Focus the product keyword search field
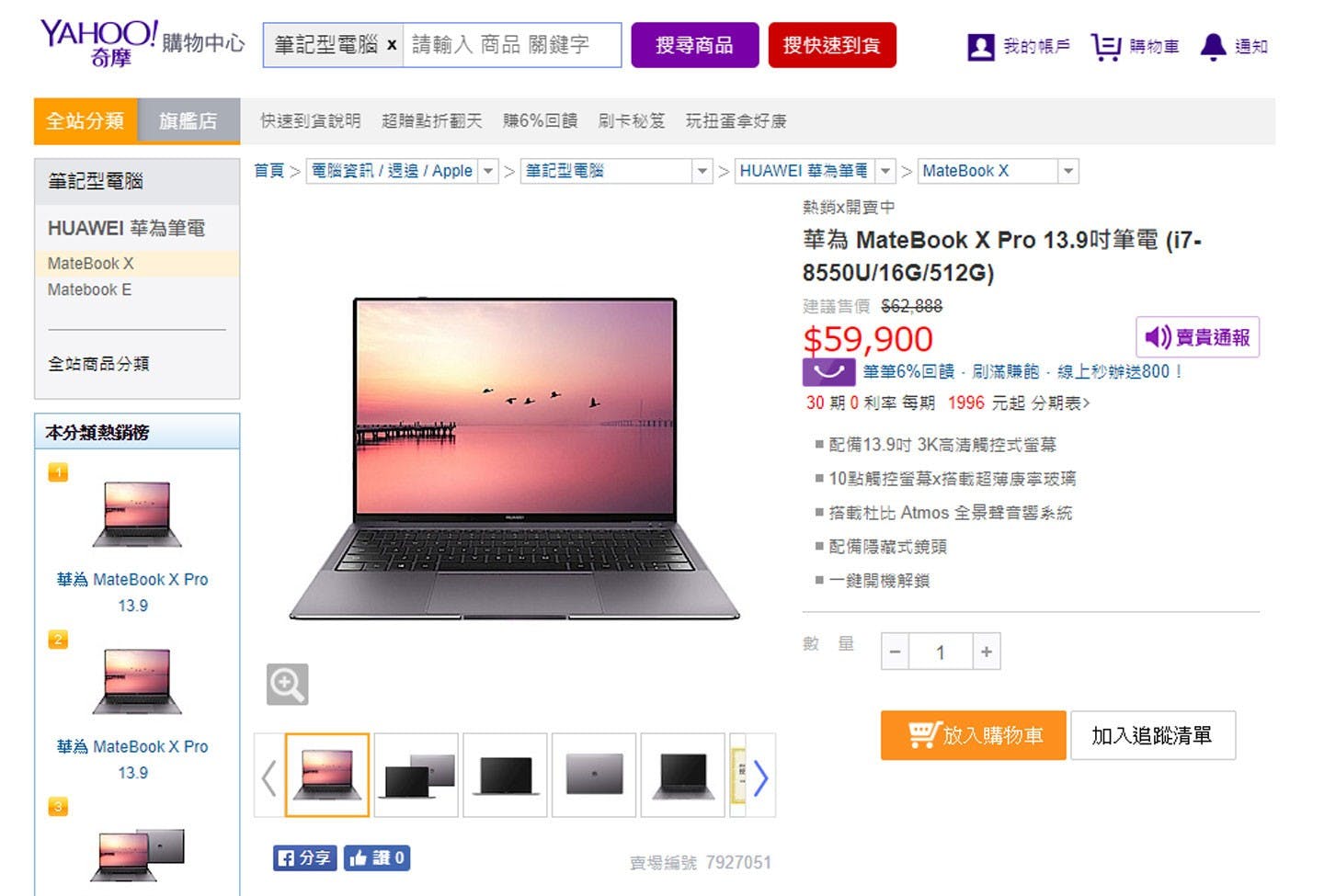Screen dimensions: 1324x896 (x=511, y=45)
